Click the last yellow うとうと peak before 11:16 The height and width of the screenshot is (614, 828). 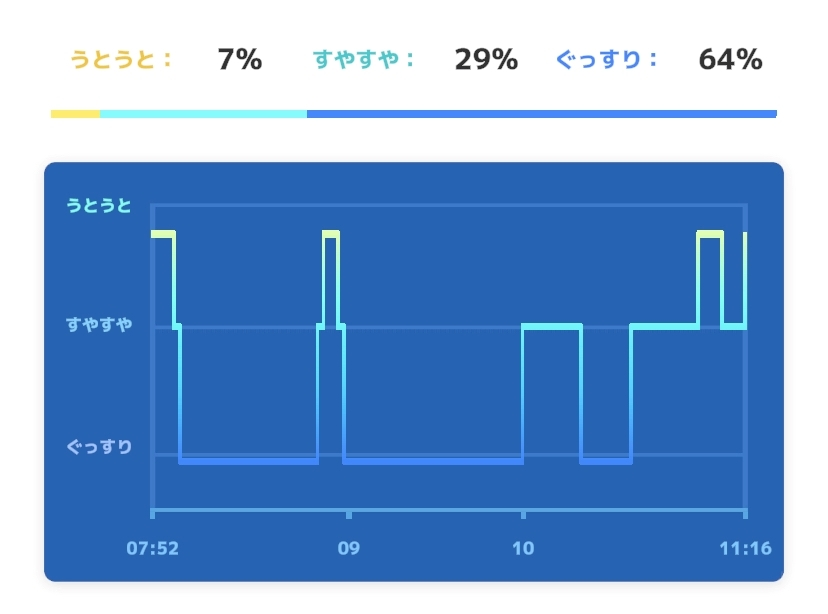(x=709, y=234)
